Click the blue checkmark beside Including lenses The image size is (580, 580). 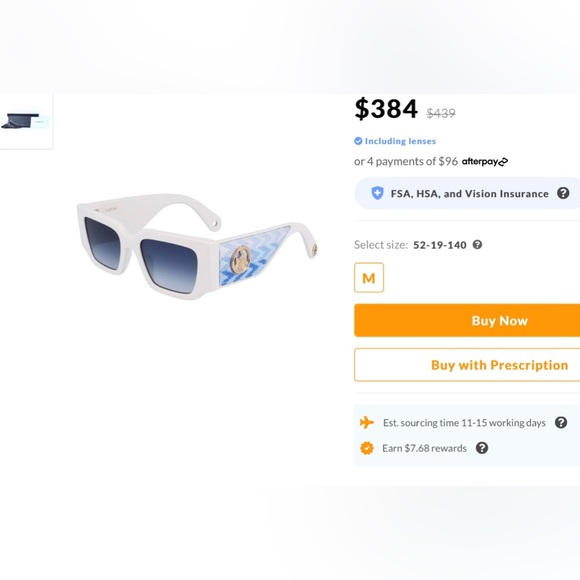[x=358, y=141]
